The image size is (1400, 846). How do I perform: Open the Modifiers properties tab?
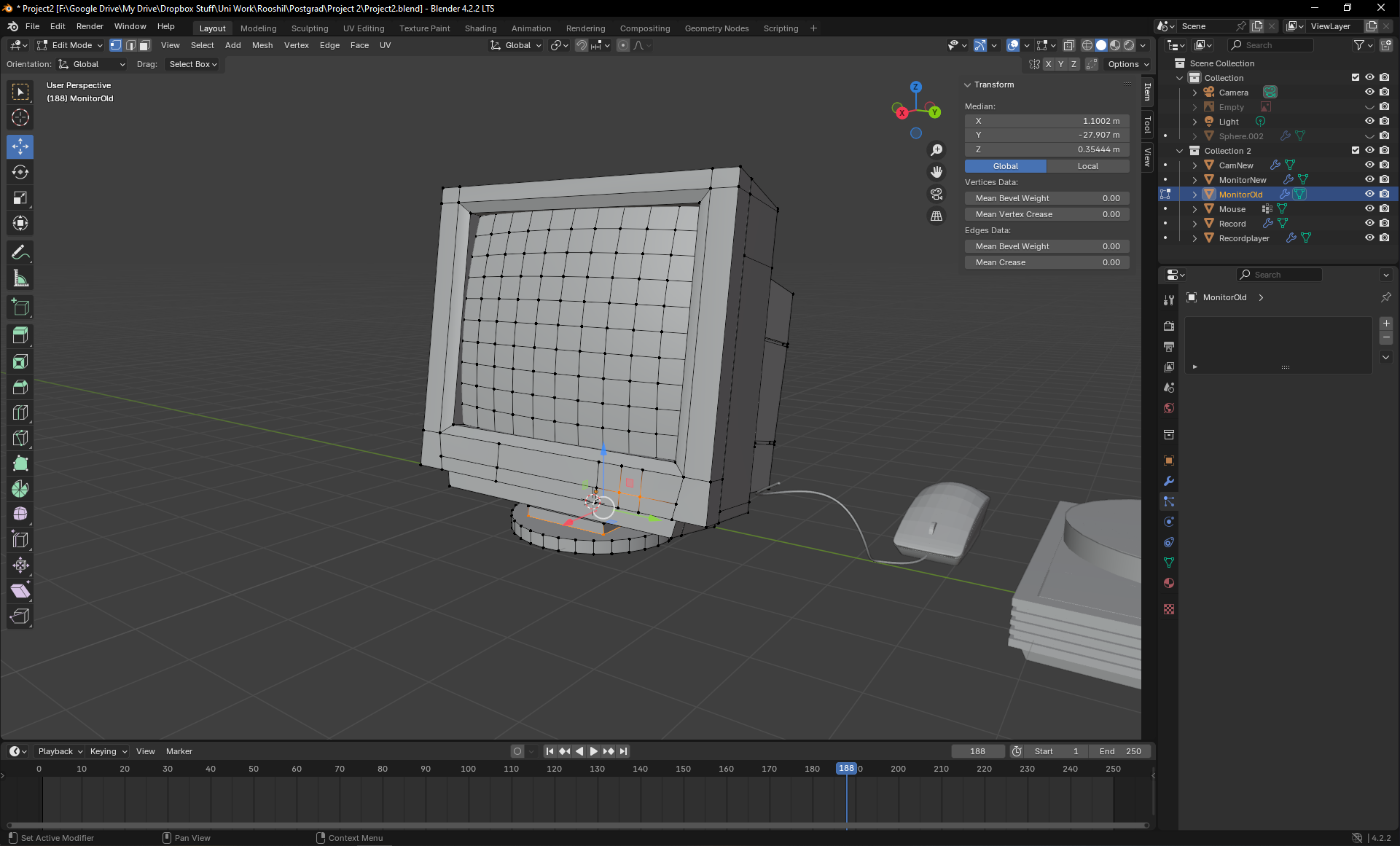[x=1169, y=481]
